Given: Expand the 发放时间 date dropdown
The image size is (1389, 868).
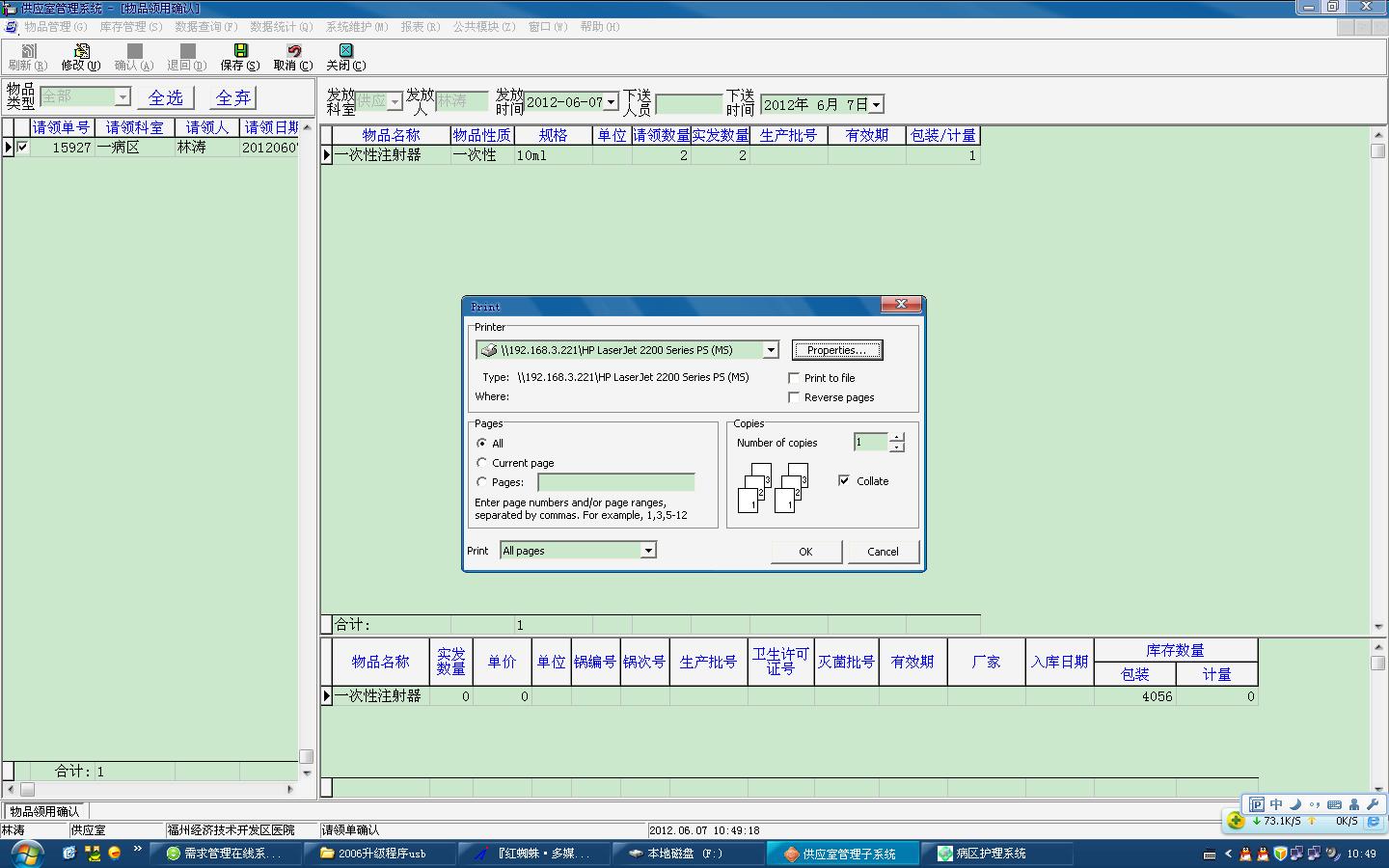Looking at the screenshot, I should coord(611,102).
